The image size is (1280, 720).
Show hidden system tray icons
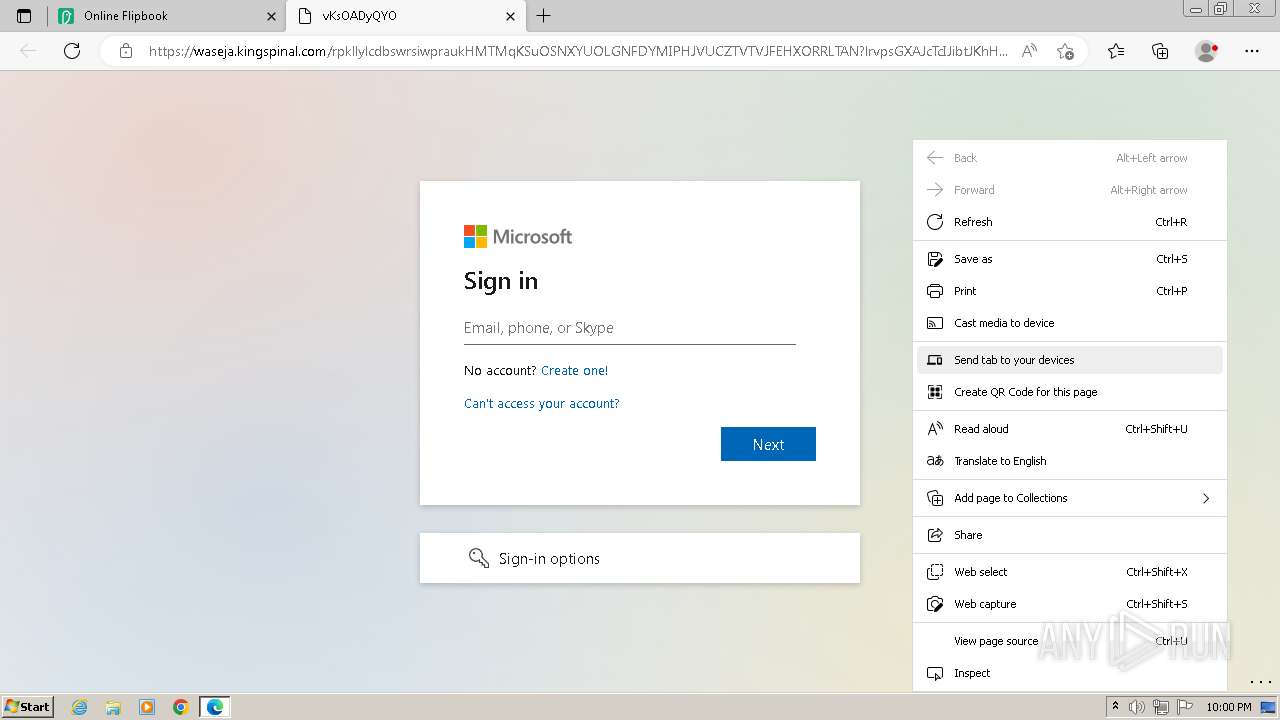click(1116, 707)
